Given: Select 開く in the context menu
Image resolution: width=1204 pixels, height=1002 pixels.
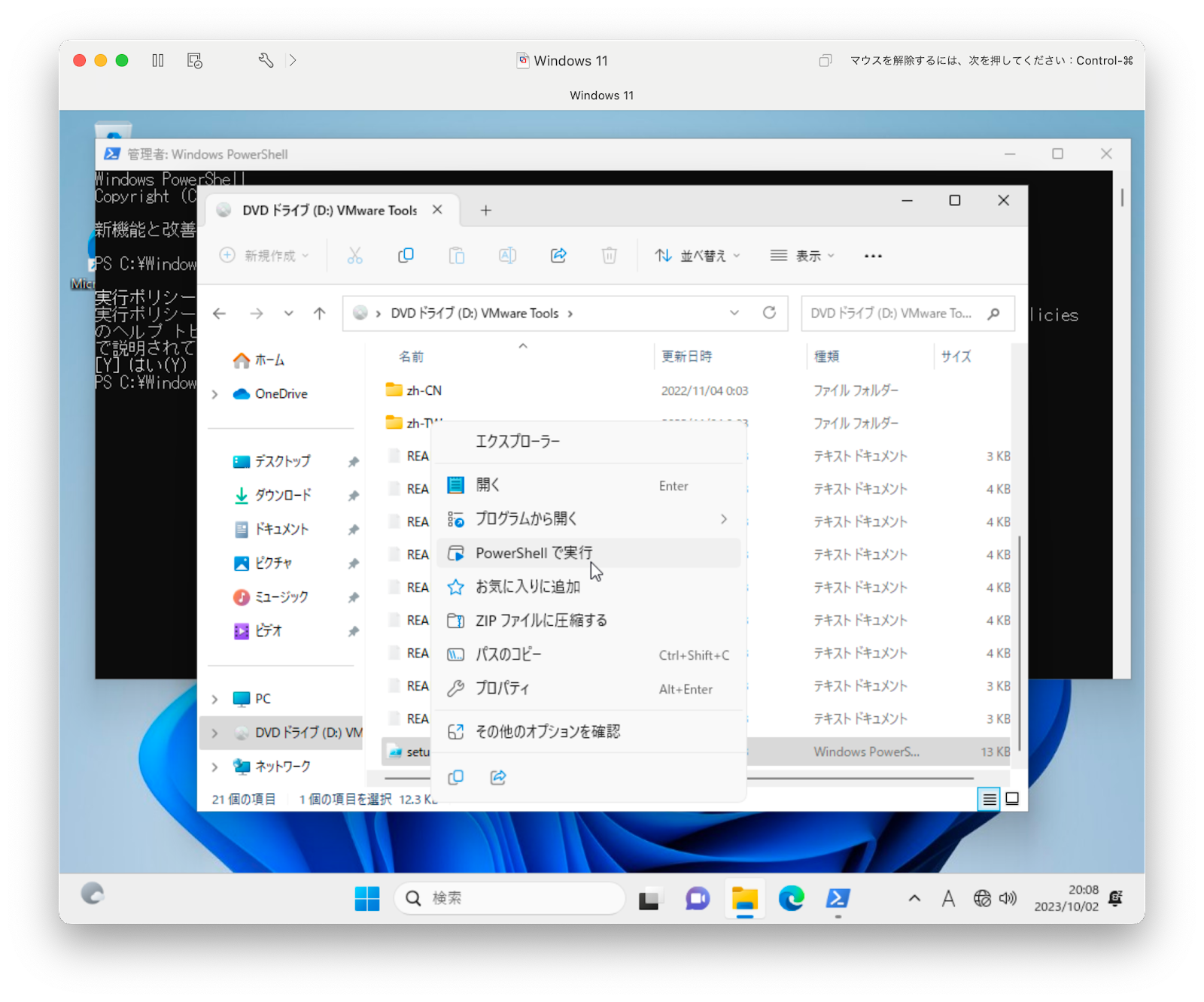Looking at the screenshot, I should 588,485.
